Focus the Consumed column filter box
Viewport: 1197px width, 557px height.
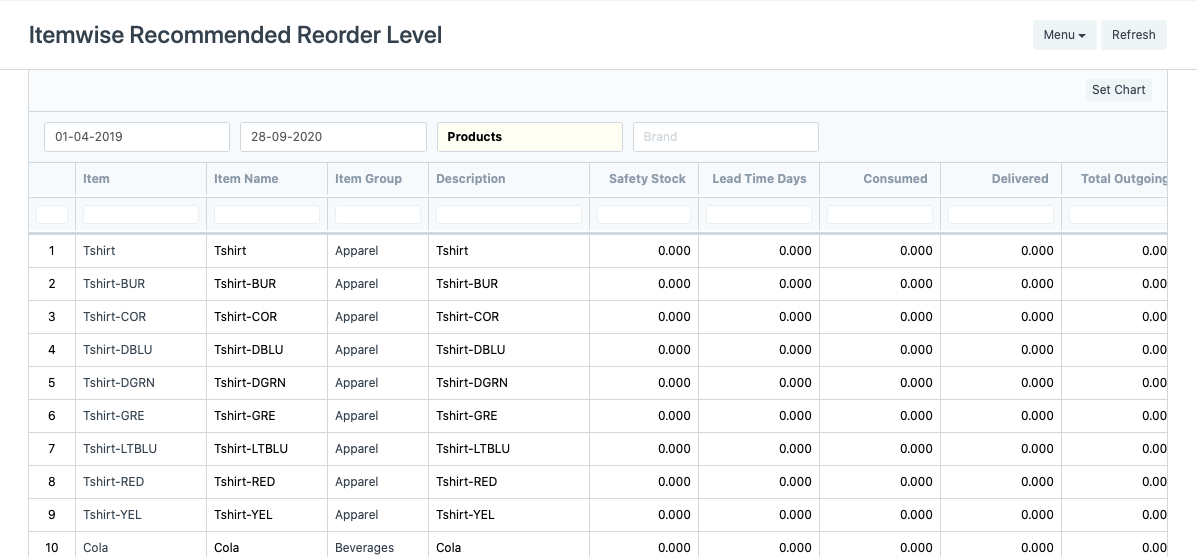click(x=880, y=214)
